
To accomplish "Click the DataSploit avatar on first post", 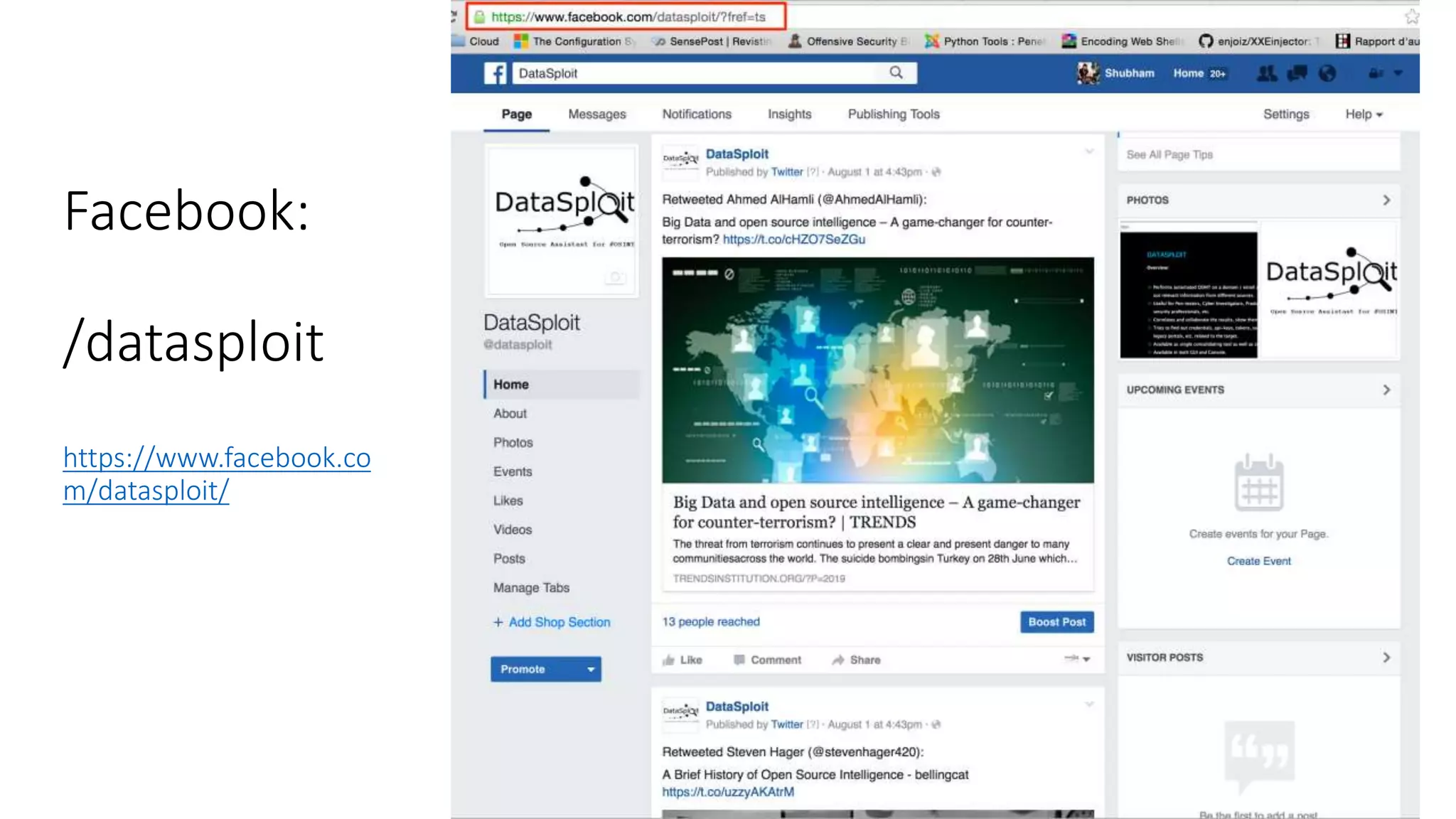I will 681,162.
